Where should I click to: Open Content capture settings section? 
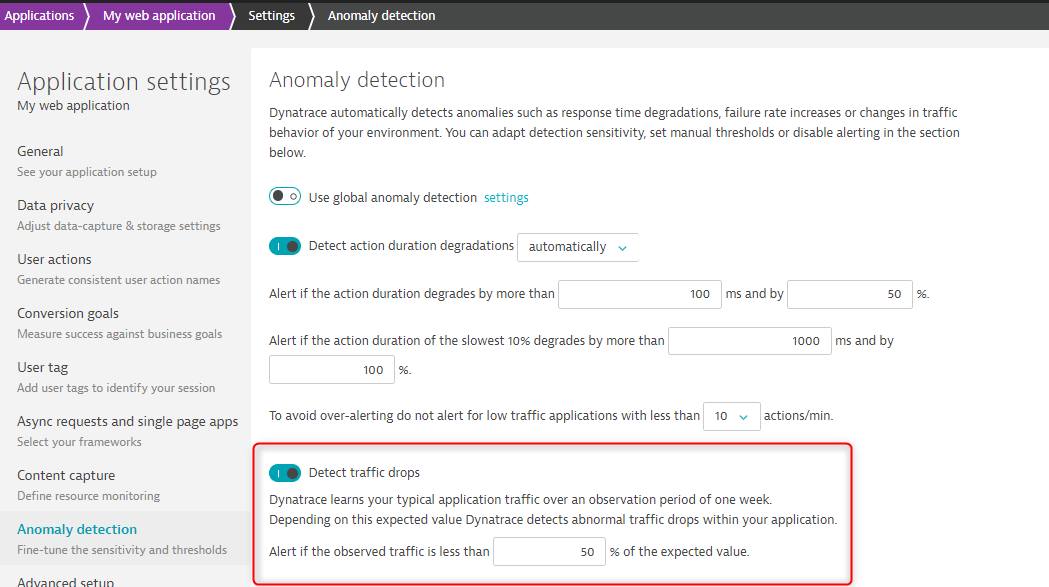(x=66, y=475)
